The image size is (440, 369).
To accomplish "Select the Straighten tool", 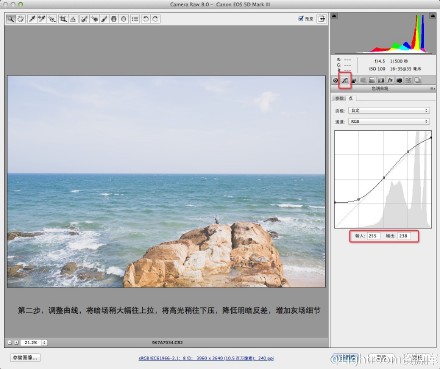I will pyautogui.click(x=73, y=19).
